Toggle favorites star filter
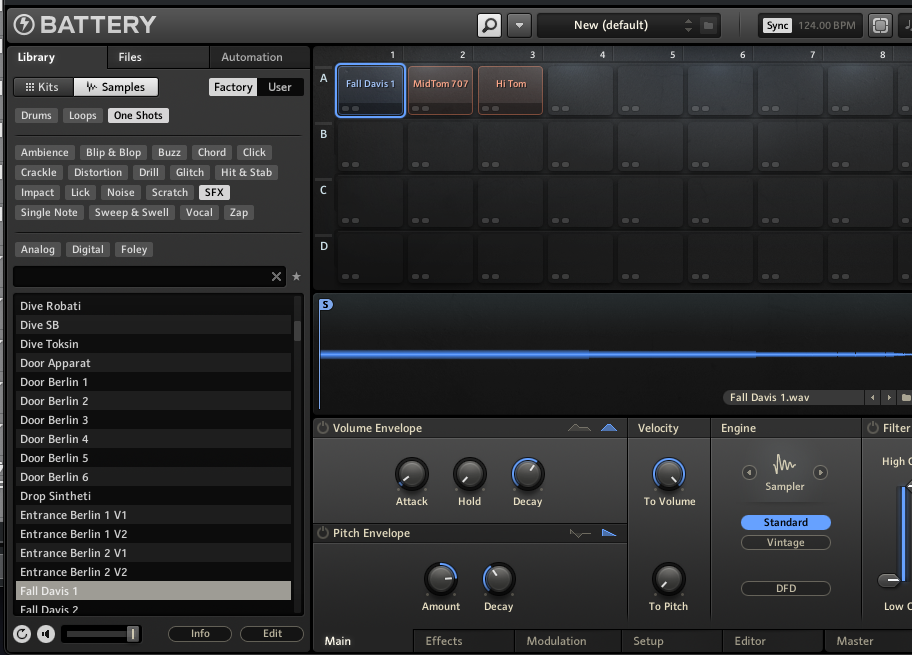Screen dimensions: 912x655 point(296,277)
